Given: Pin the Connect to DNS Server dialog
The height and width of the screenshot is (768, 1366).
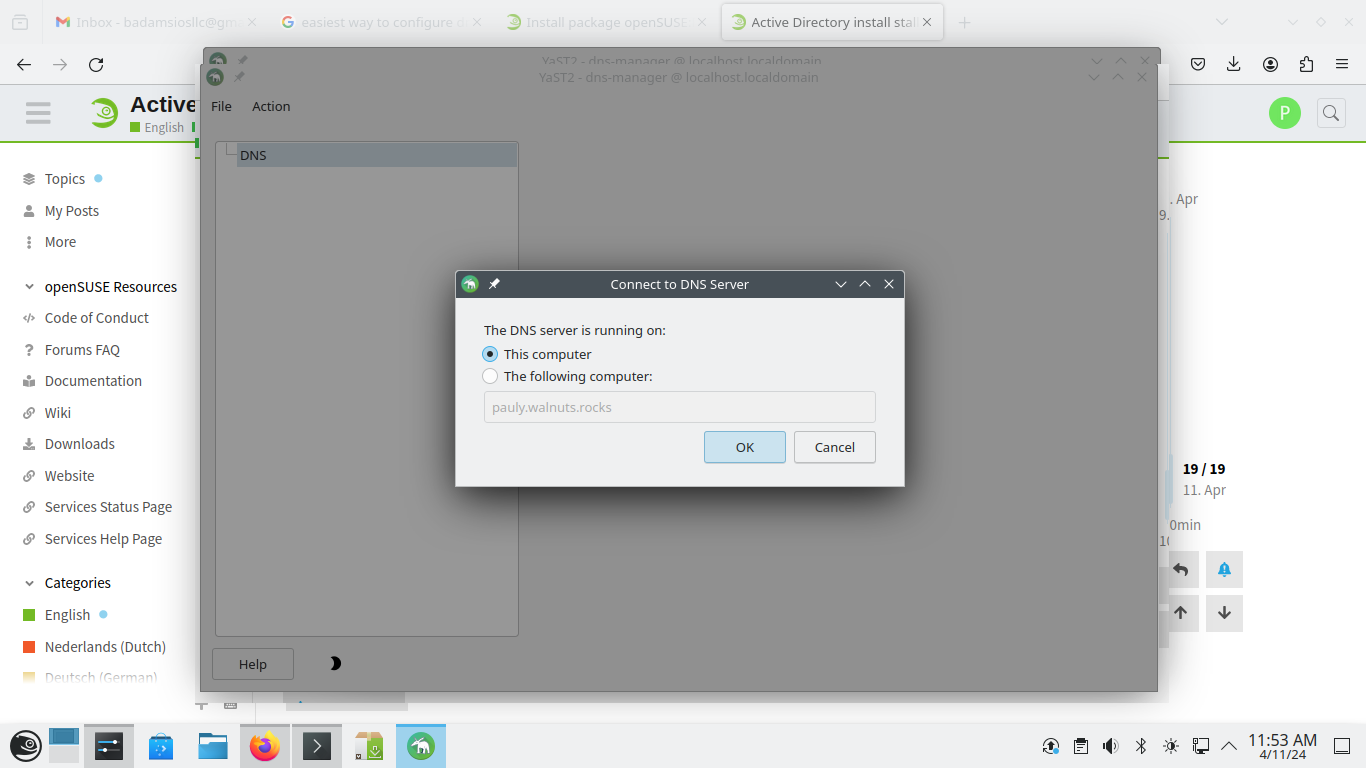Looking at the screenshot, I should [494, 284].
